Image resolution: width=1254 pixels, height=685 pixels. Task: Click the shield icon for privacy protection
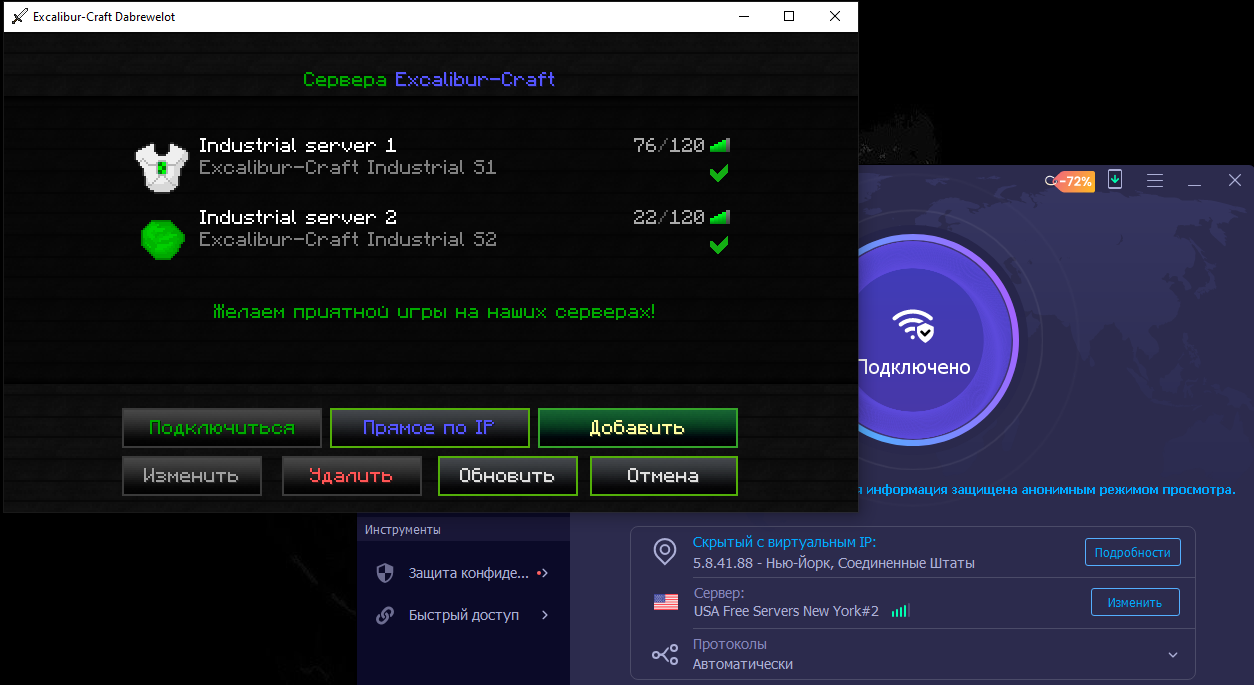[384, 573]
